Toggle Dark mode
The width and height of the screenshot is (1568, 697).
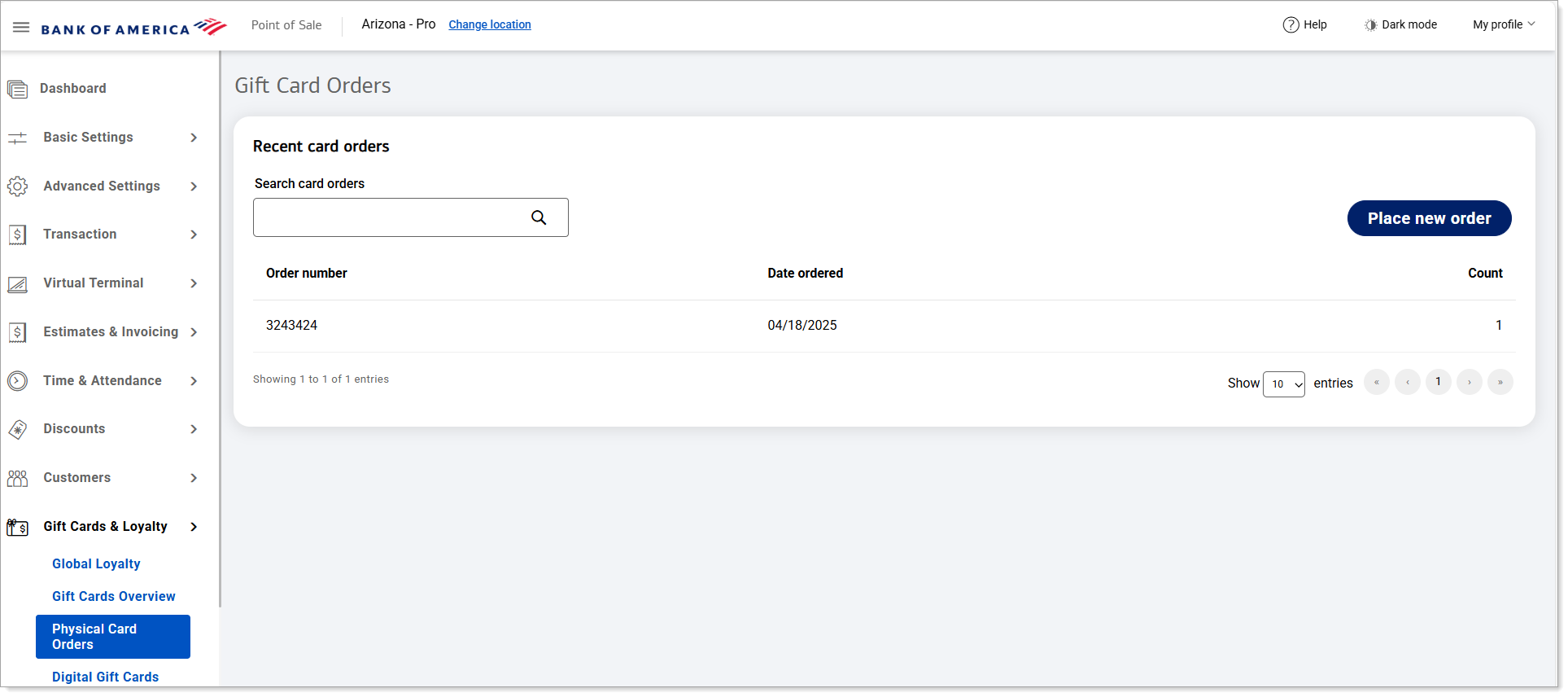tap(1400, 24)
